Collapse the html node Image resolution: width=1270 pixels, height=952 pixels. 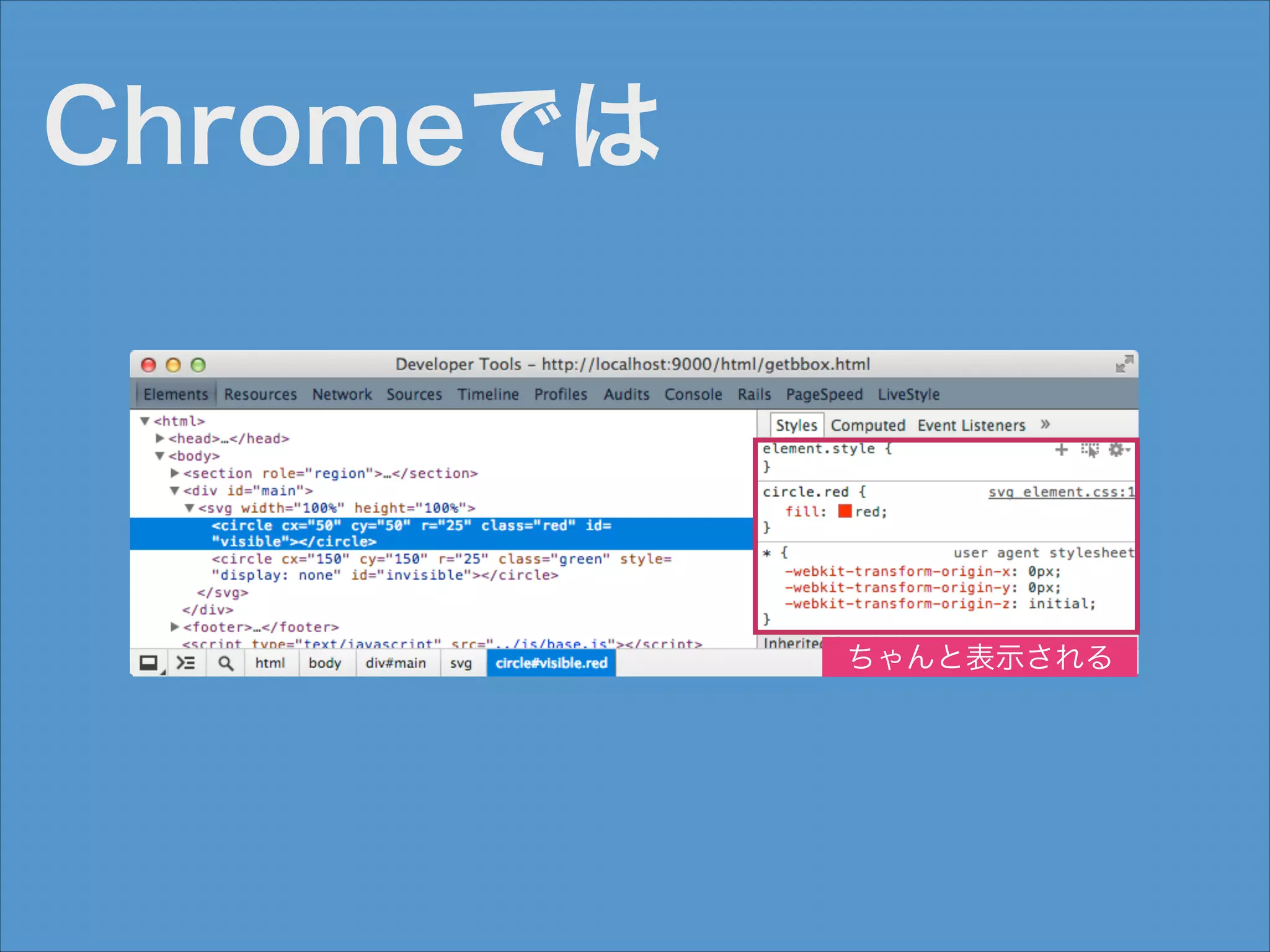(145, 421)
